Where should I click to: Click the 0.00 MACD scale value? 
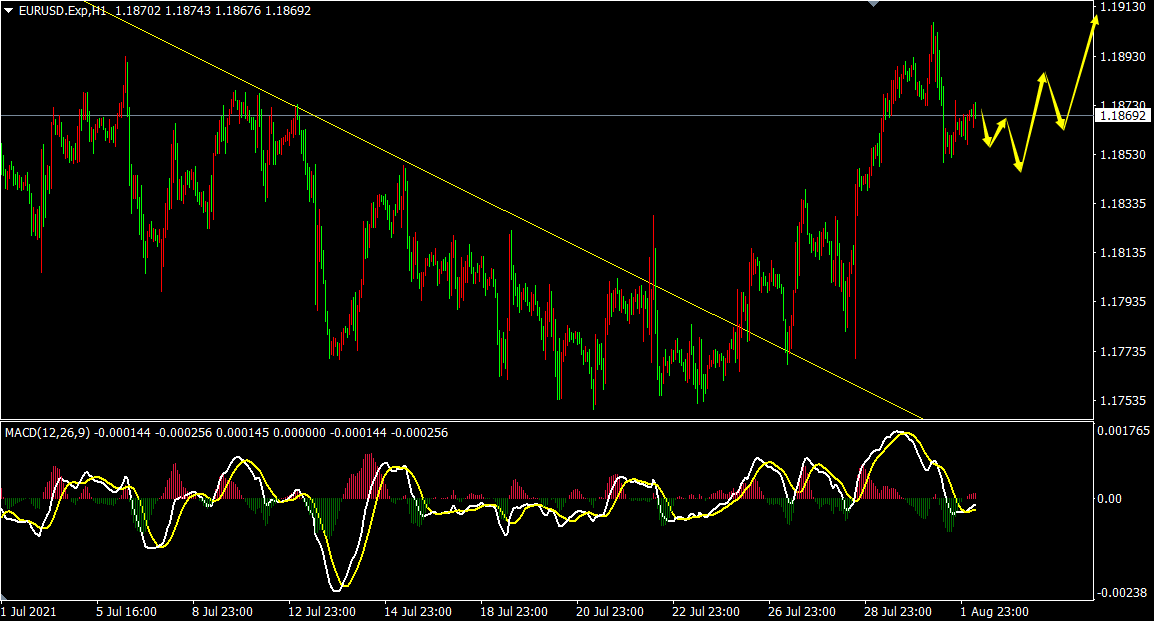tap(1109, 499)
